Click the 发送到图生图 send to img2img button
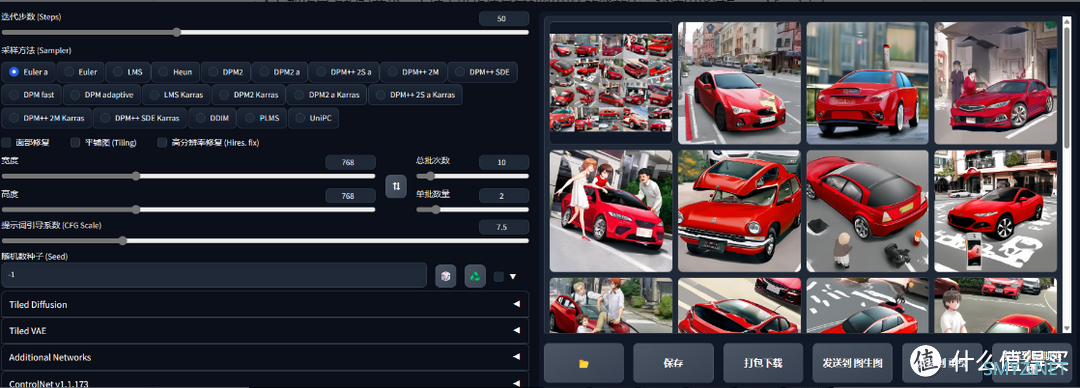This screenshot has height=388, width=1080. (x=853, y=363)
